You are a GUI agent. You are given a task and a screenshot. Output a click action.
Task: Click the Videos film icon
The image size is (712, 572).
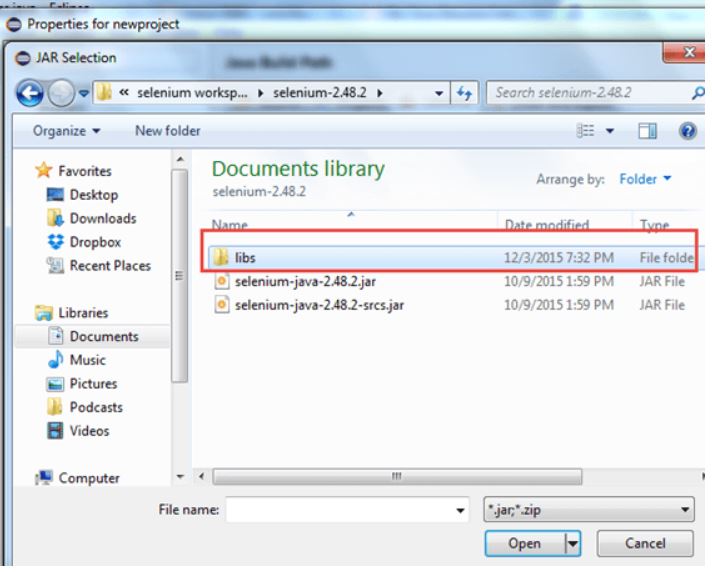(55, 430)
